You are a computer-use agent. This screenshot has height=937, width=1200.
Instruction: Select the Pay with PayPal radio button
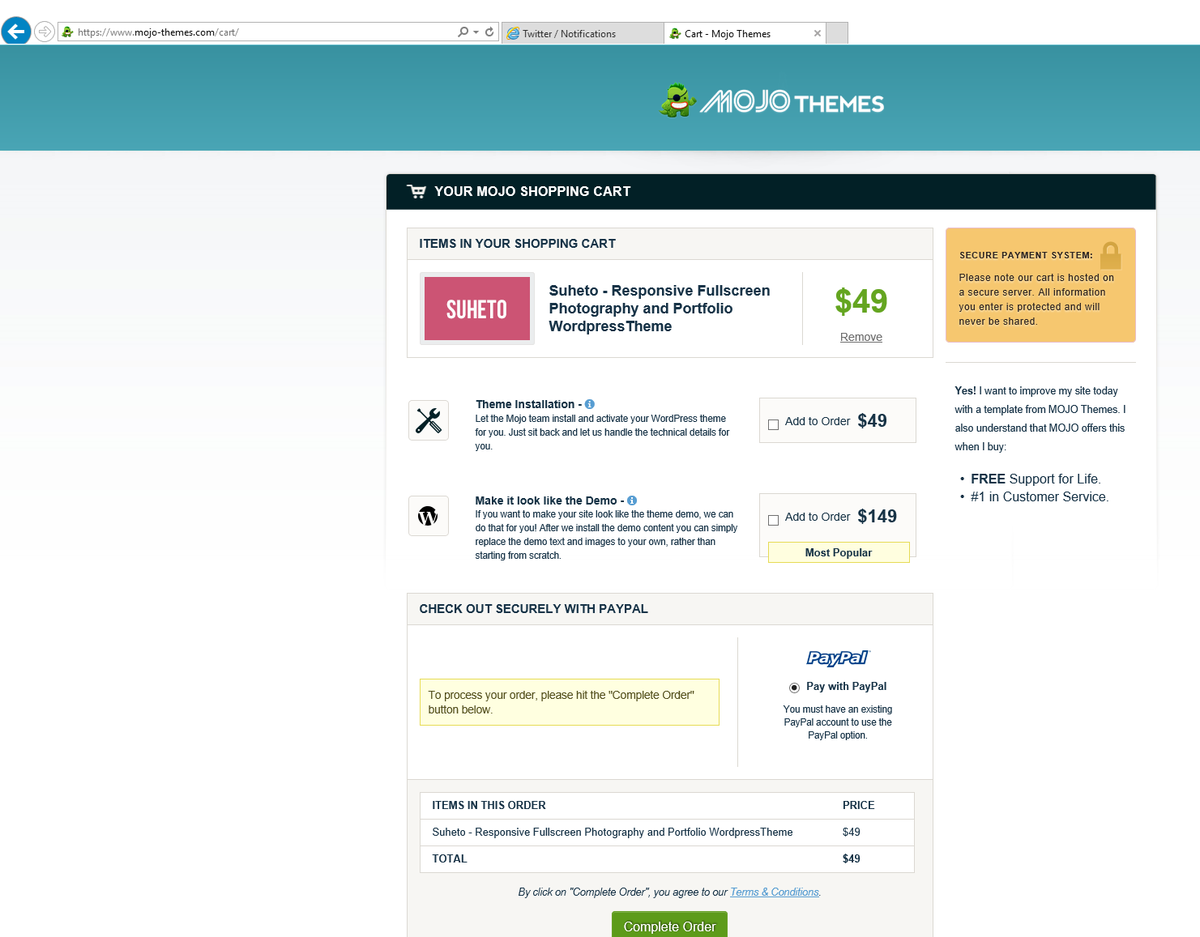(794, 687)
